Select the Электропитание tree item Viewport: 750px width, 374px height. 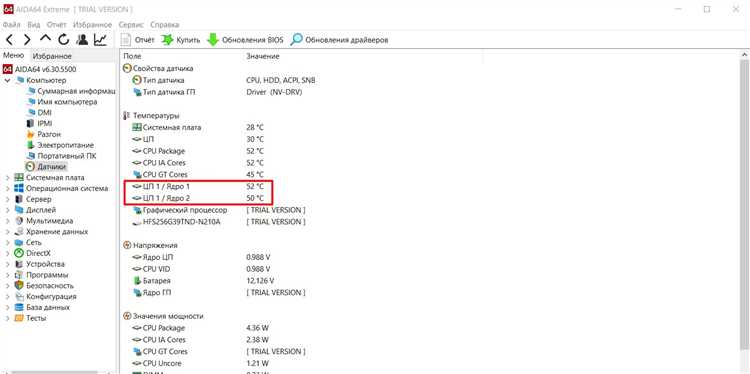point(60,145)
